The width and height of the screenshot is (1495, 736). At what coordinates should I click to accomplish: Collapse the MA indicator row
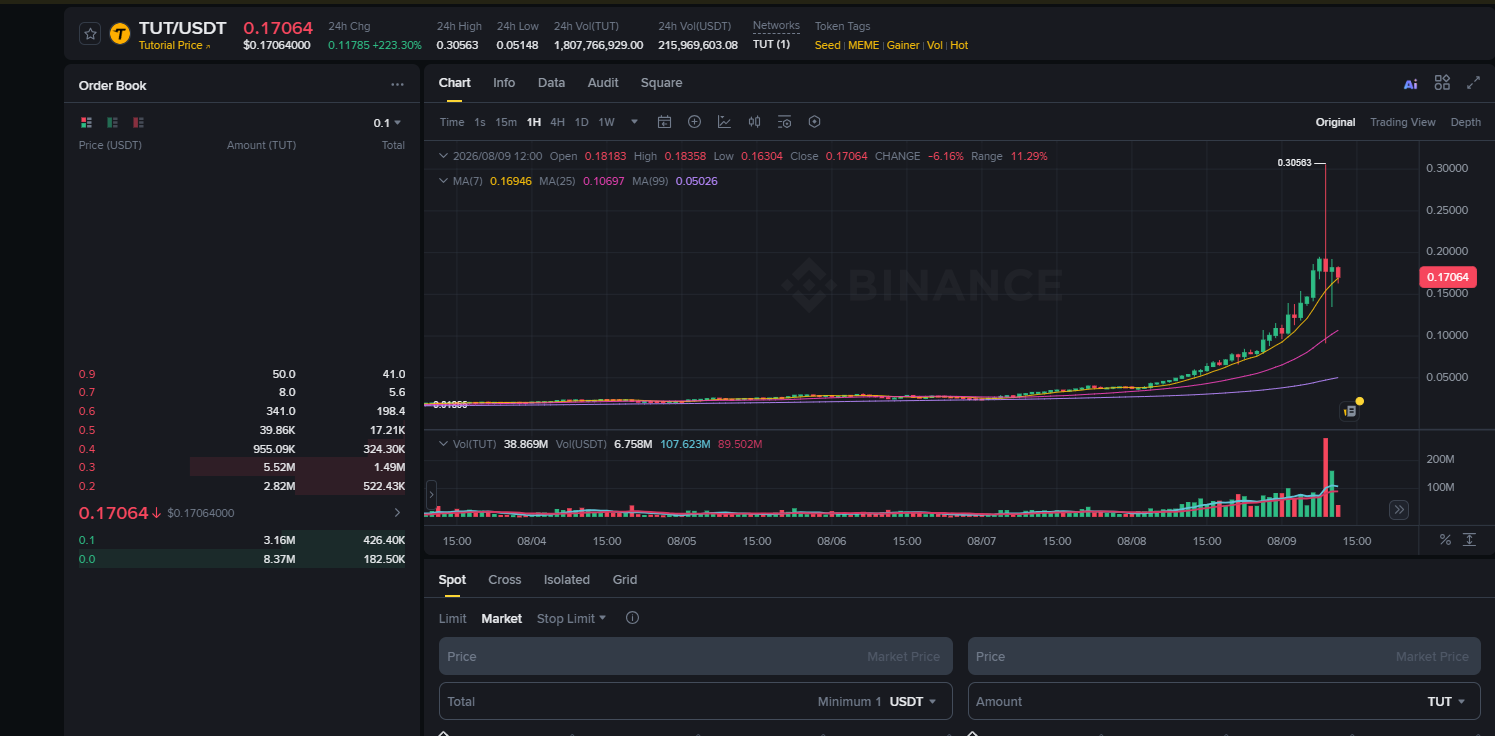tap(444, 181)
